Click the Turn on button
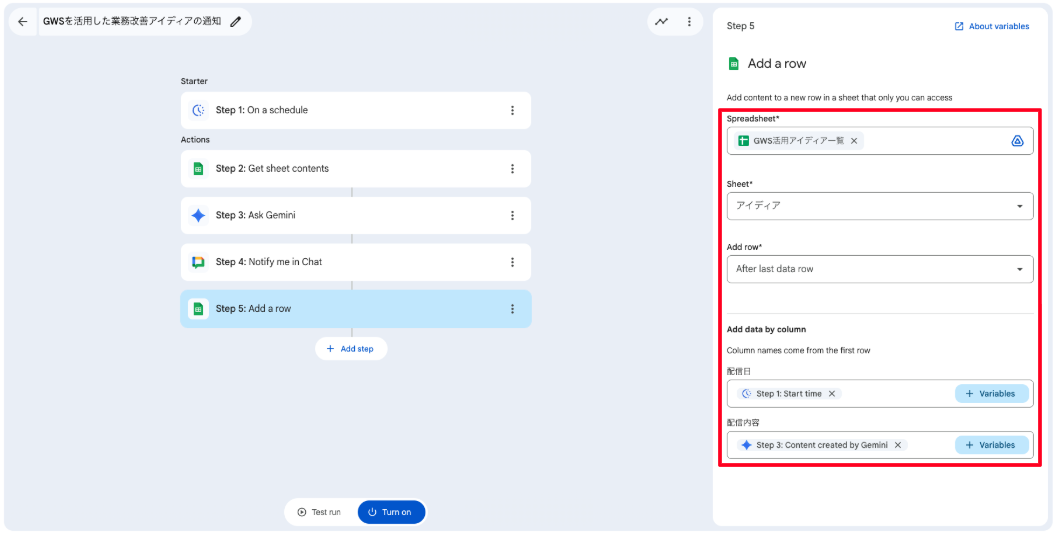This screenshot has height=536, width=1057. tap(391, 512)
